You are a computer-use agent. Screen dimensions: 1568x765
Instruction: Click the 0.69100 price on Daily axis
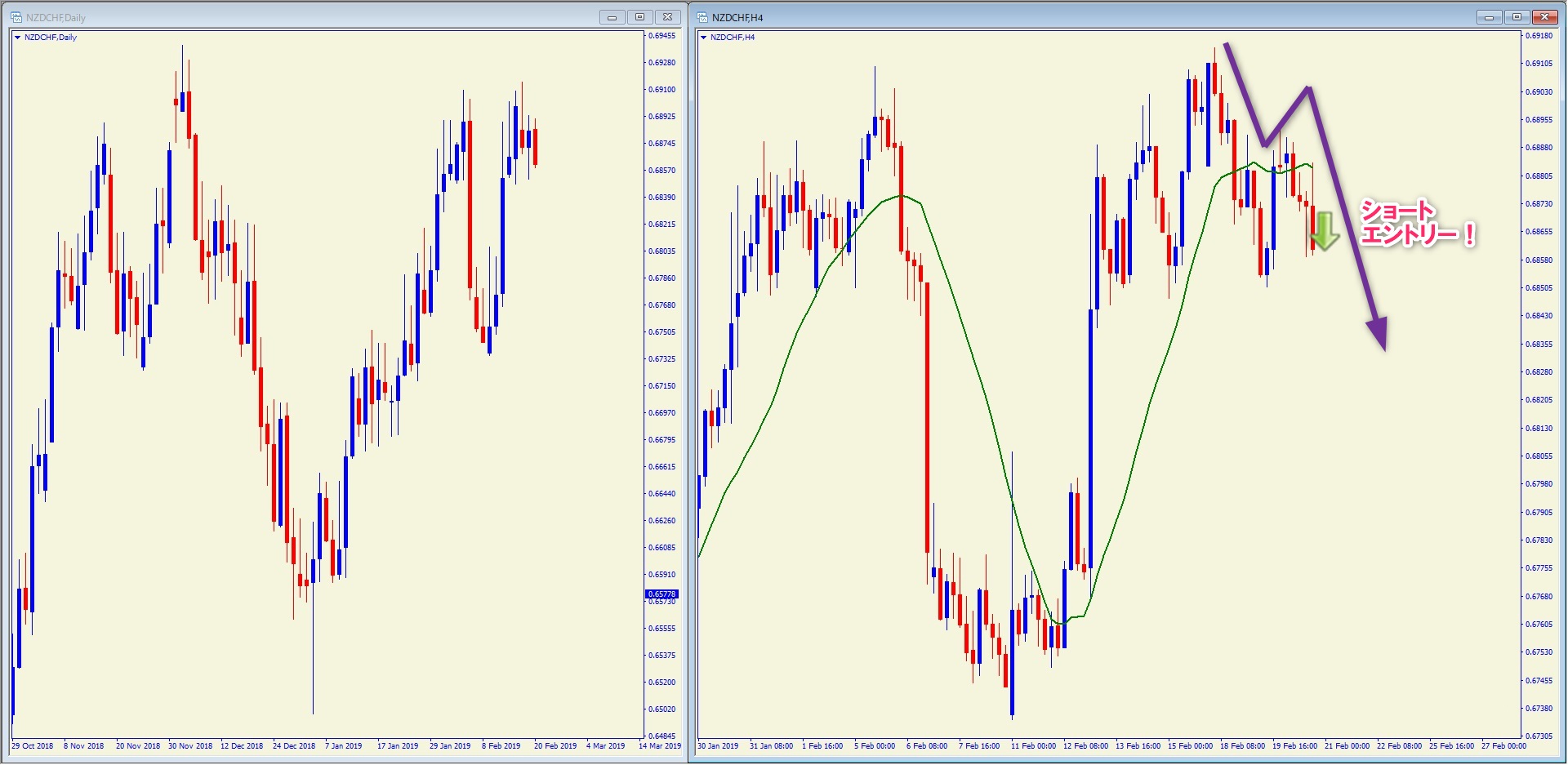tap(662, 90)
